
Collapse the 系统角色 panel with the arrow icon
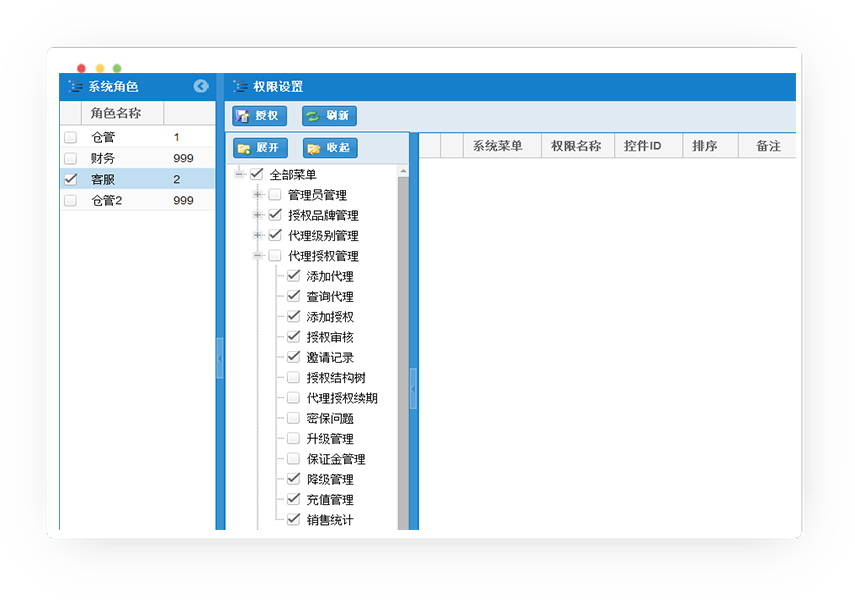201,87
